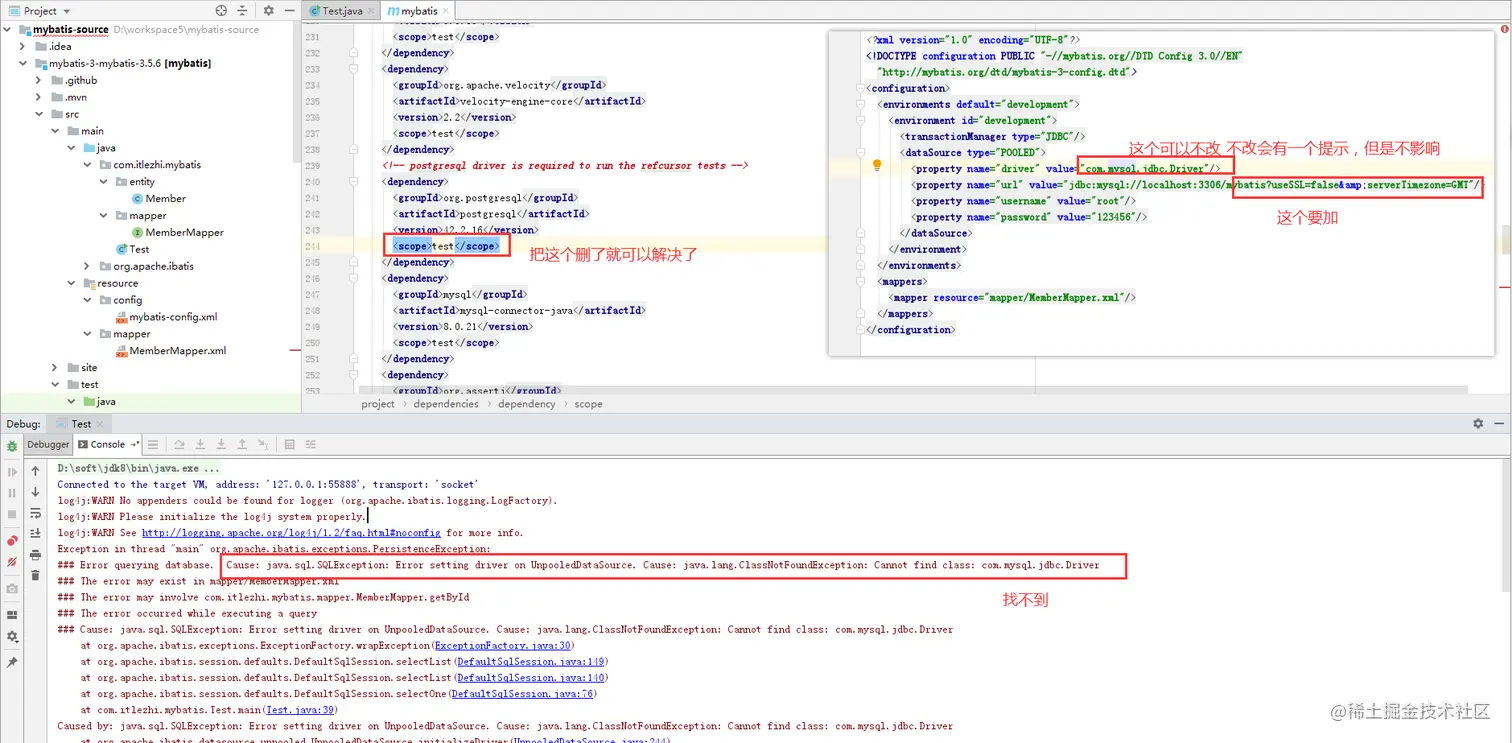Click breadcrumb item 'dependencies'
Image resolution: width=1512 pixels, height=743 pixels.
tap(447, 404)
